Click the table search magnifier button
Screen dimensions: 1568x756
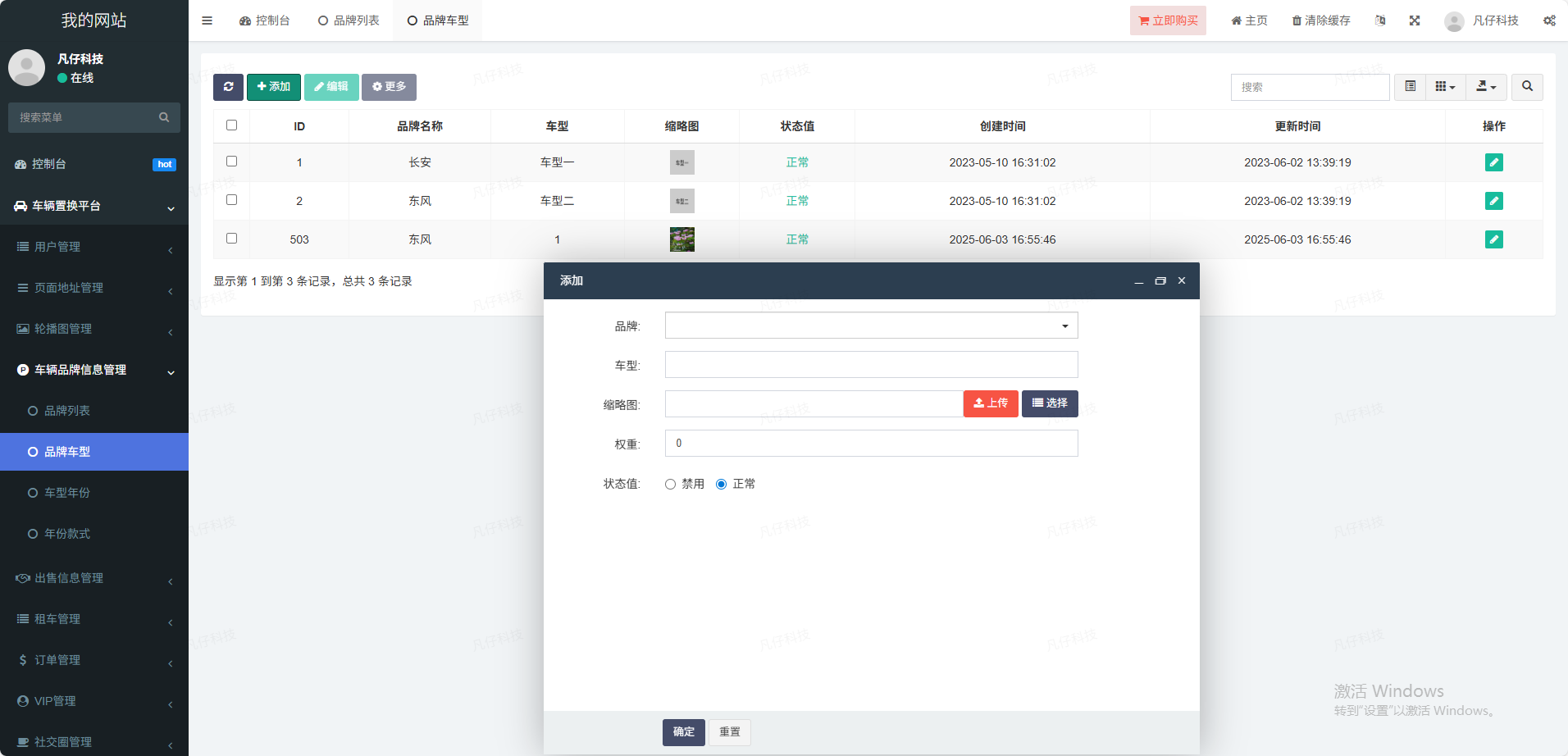(x=1527, y=87)
